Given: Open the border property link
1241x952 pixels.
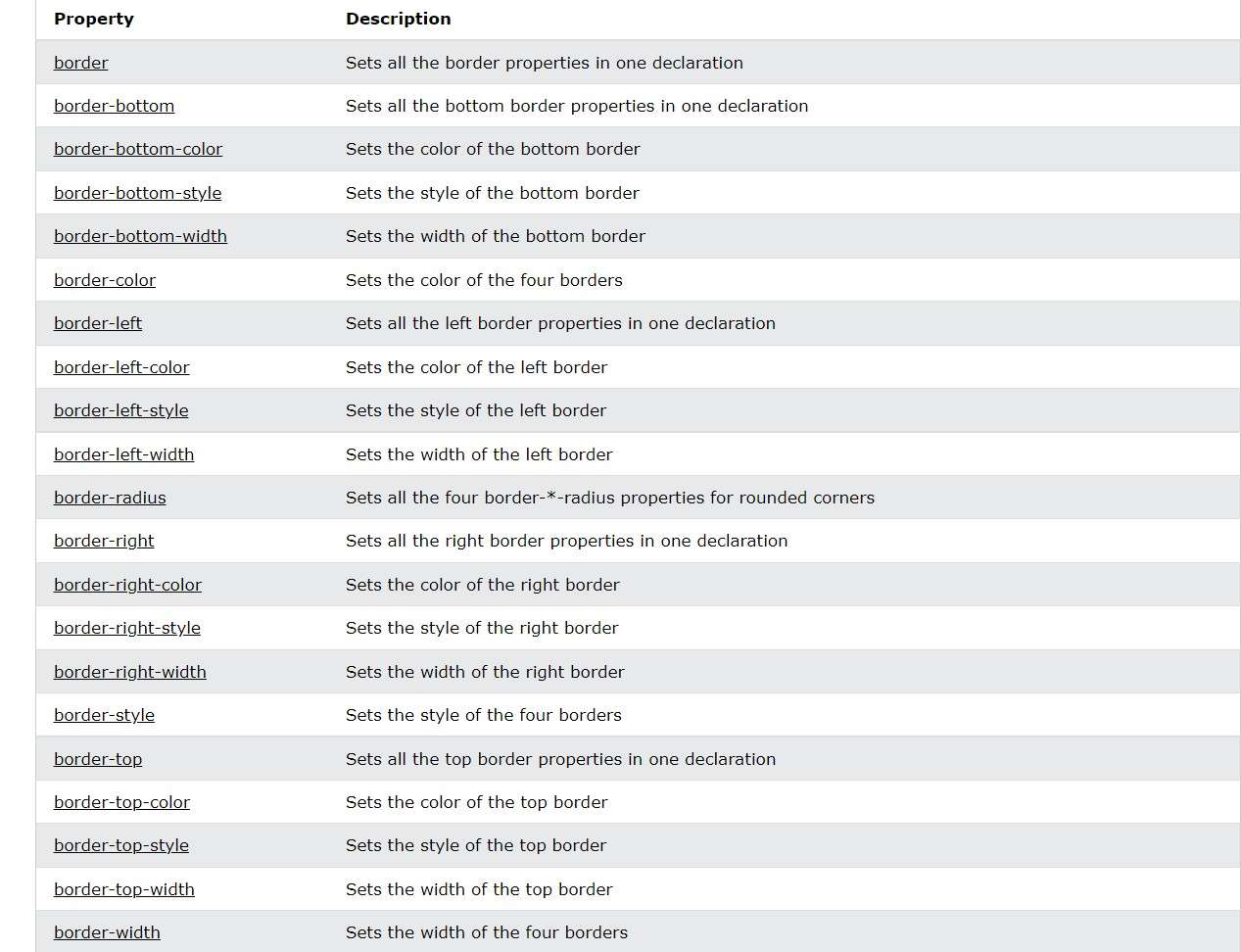Looking at the screenshot, I should coord(81,63).
